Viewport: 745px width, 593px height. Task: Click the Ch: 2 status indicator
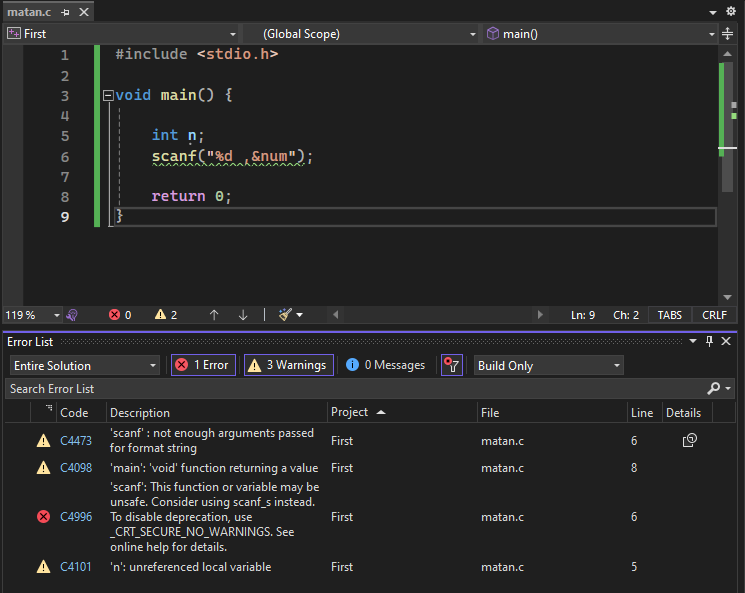[x=626, y=315]
